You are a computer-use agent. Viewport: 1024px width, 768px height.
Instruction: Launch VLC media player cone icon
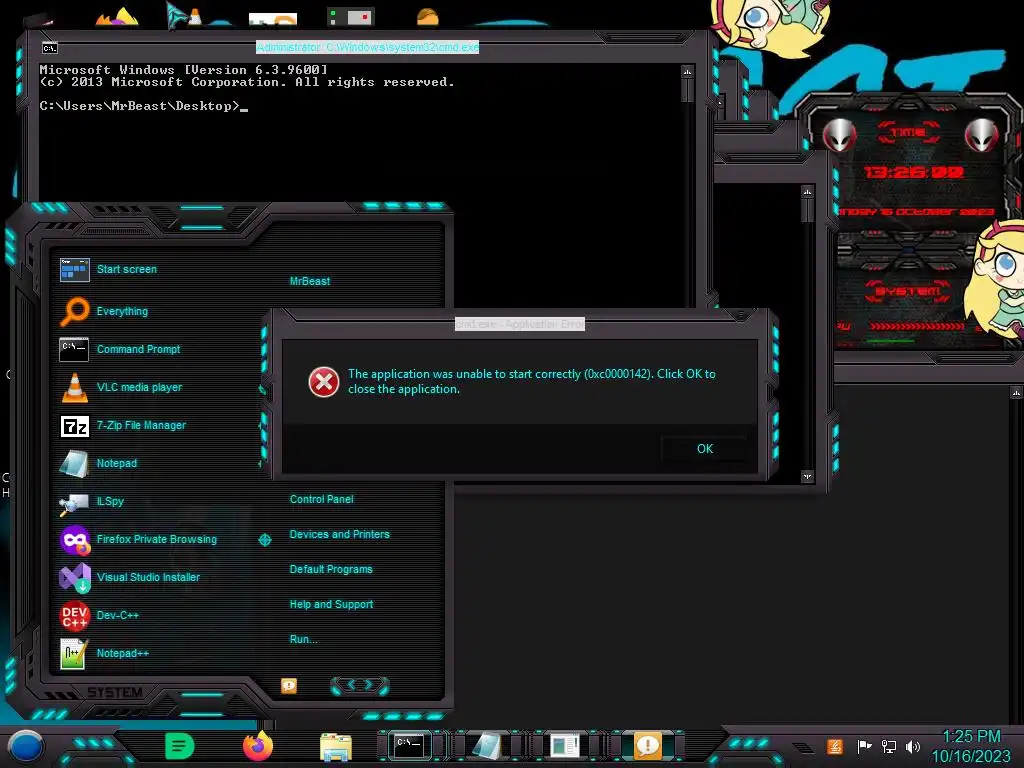coord(74,387)
